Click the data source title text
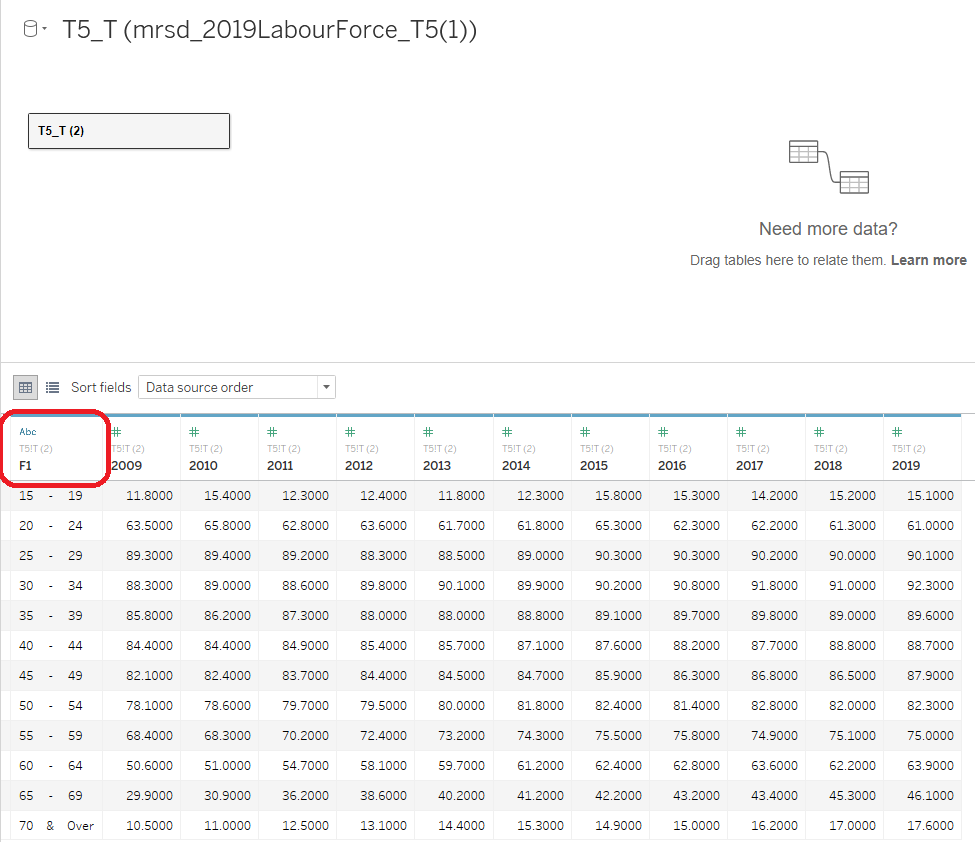The image size is (975, 842). [269, 30]
